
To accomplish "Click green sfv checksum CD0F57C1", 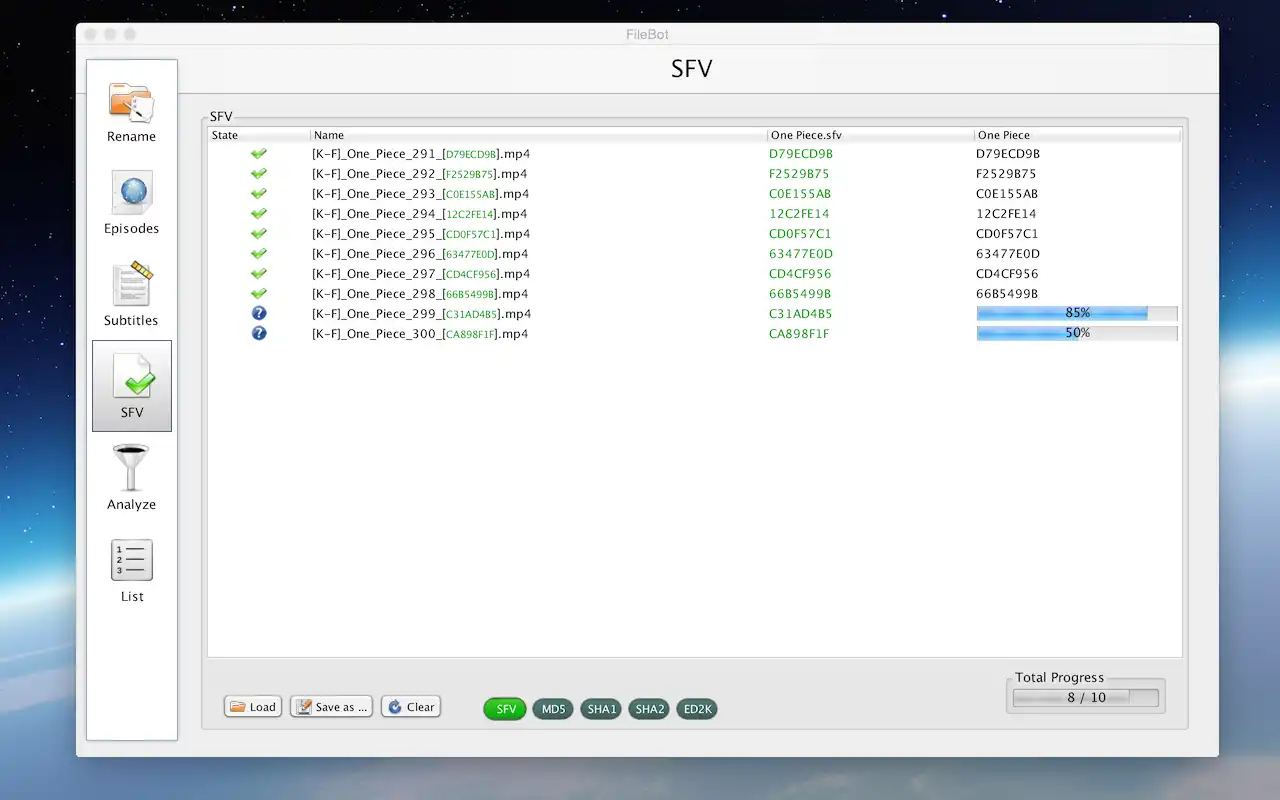I will click(x=800, y=234).
